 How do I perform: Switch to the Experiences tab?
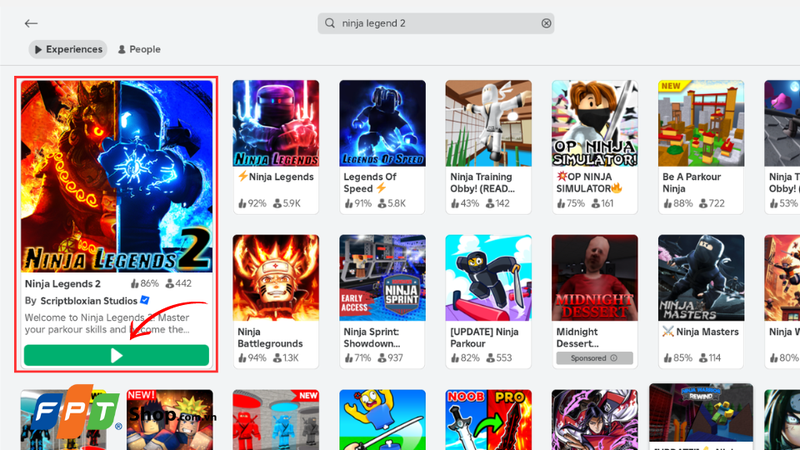(68, 49)
